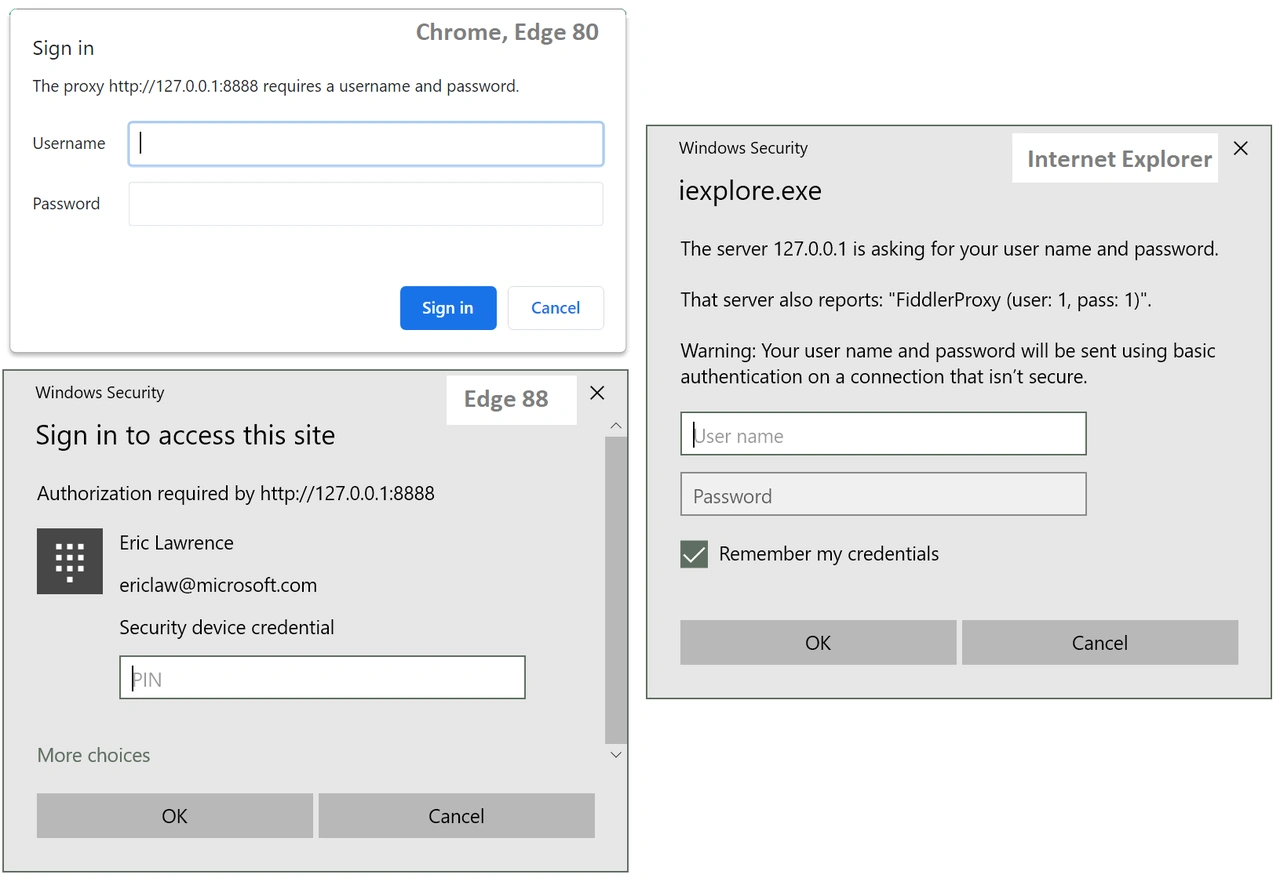Close the Edge 88 Windows Security dialog
The image size is (1280, 878).
pyautogui.click(x=597, y=393)
